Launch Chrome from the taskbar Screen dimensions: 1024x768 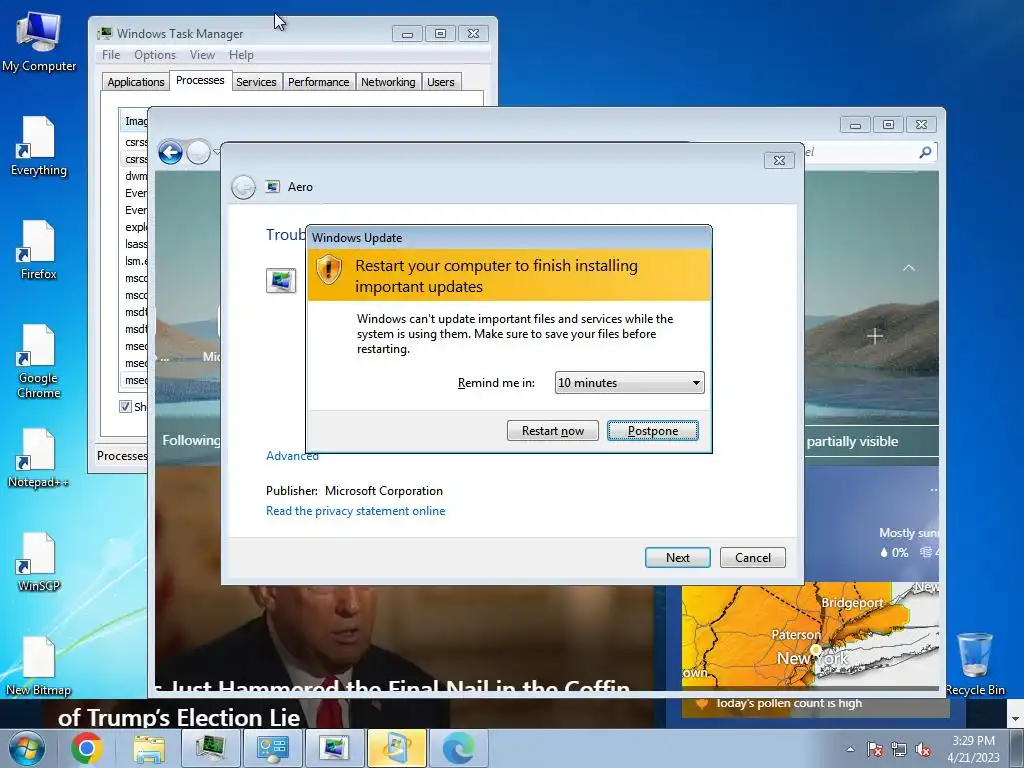(x=87, y=748)
